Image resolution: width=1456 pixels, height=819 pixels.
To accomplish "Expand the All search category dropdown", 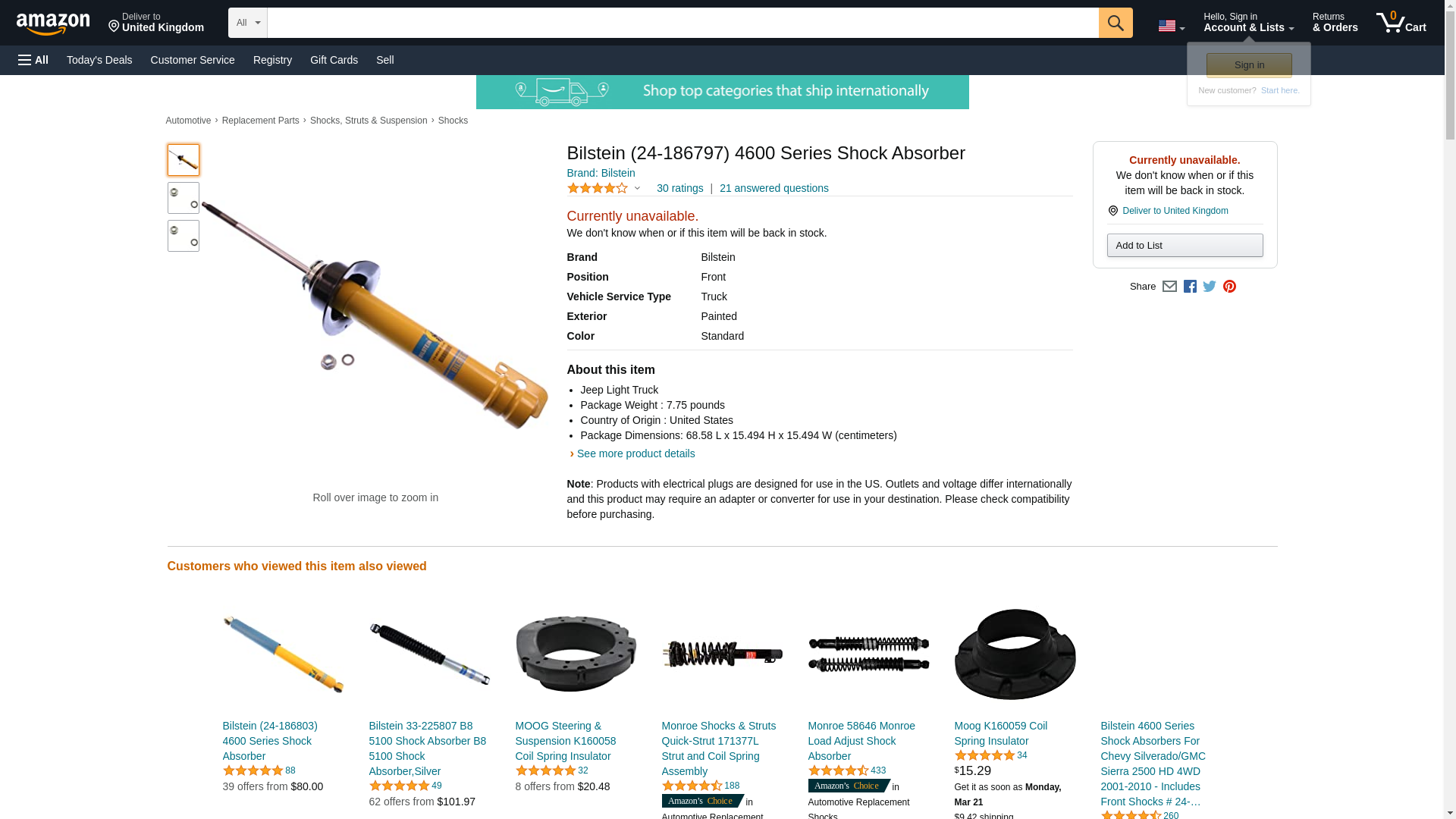I will [x=248, y=23].
